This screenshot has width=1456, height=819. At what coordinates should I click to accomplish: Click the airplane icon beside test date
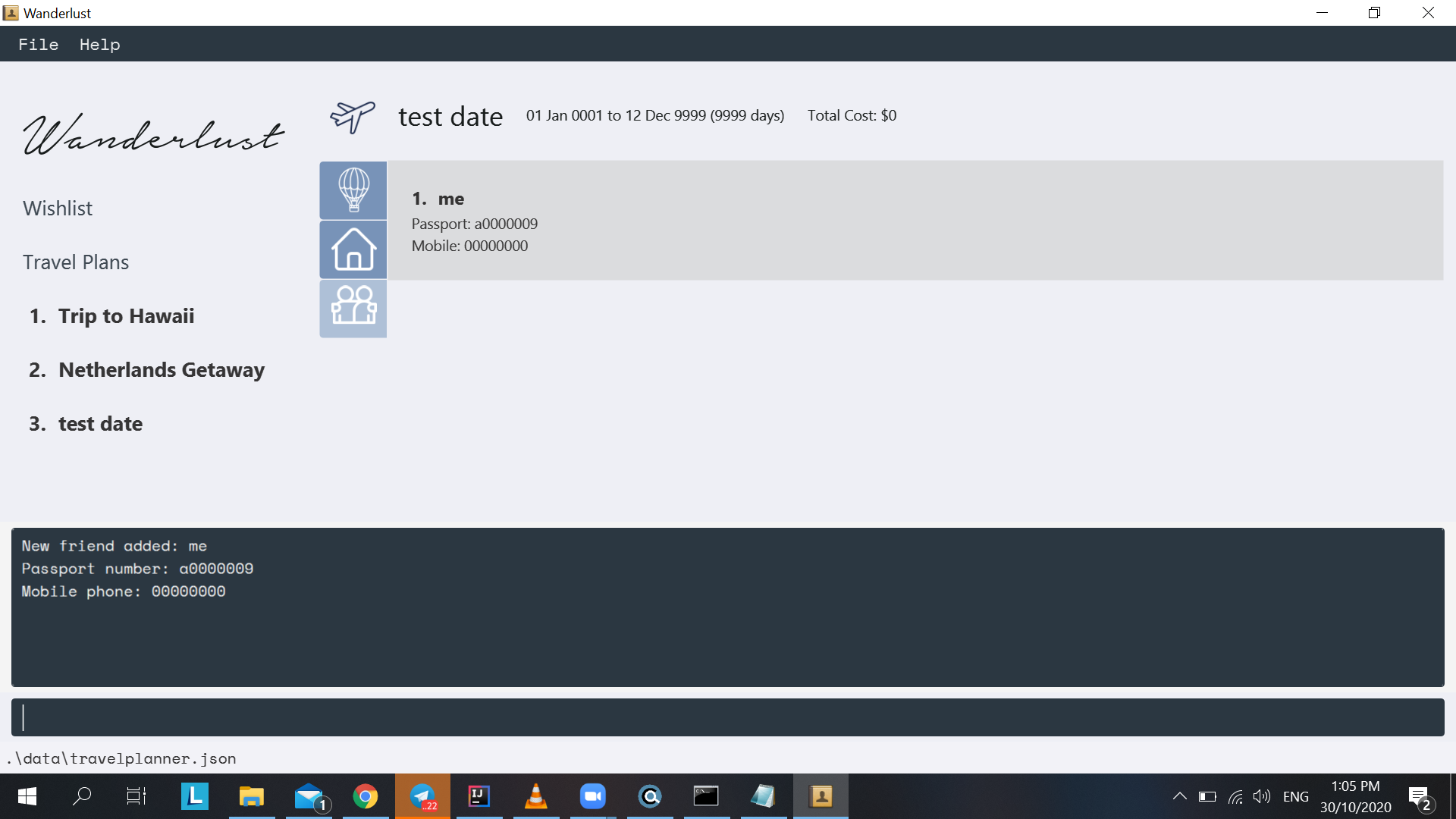coord(353,117)
